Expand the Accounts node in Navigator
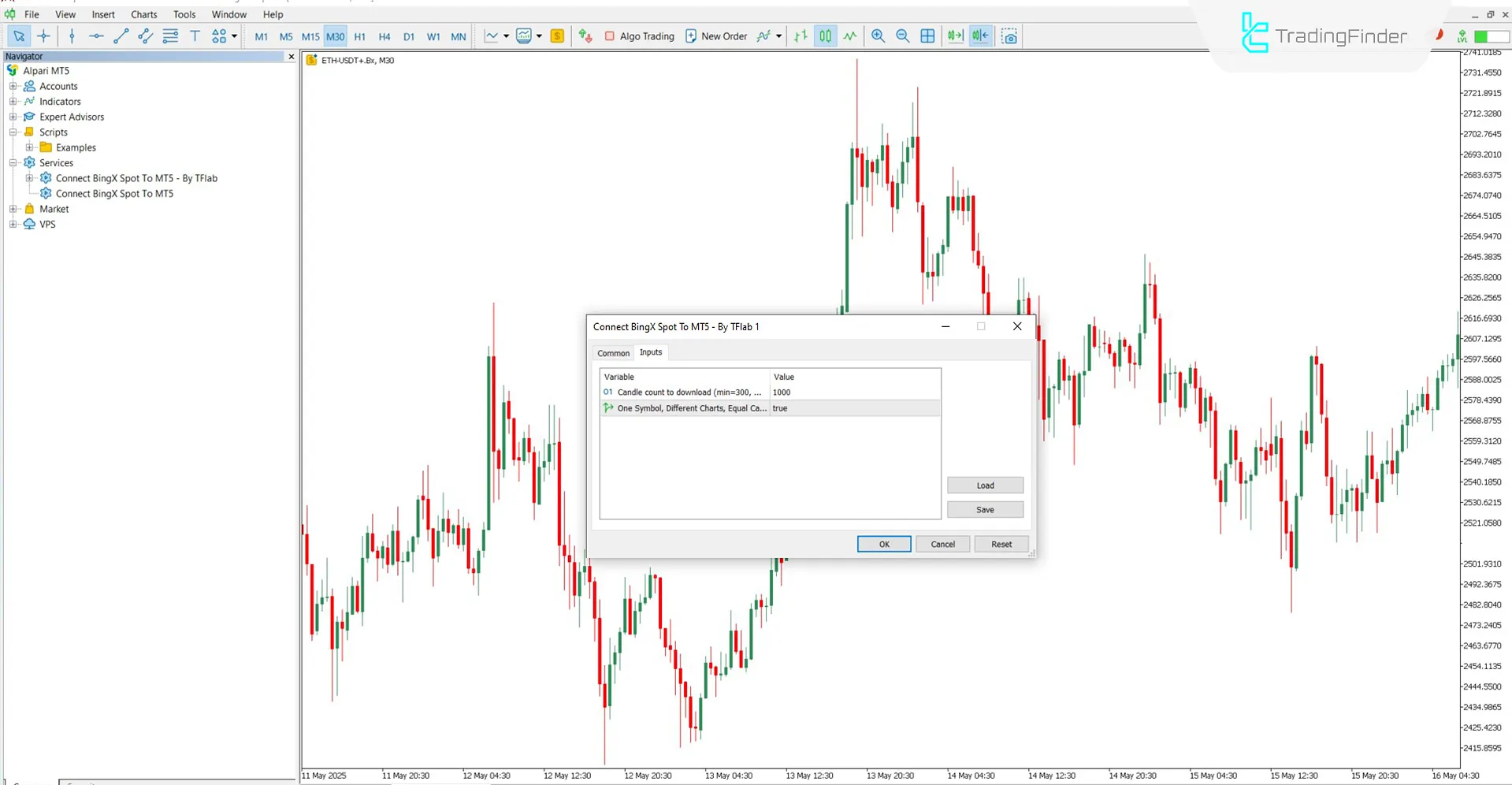 click(x=12, y=86)
